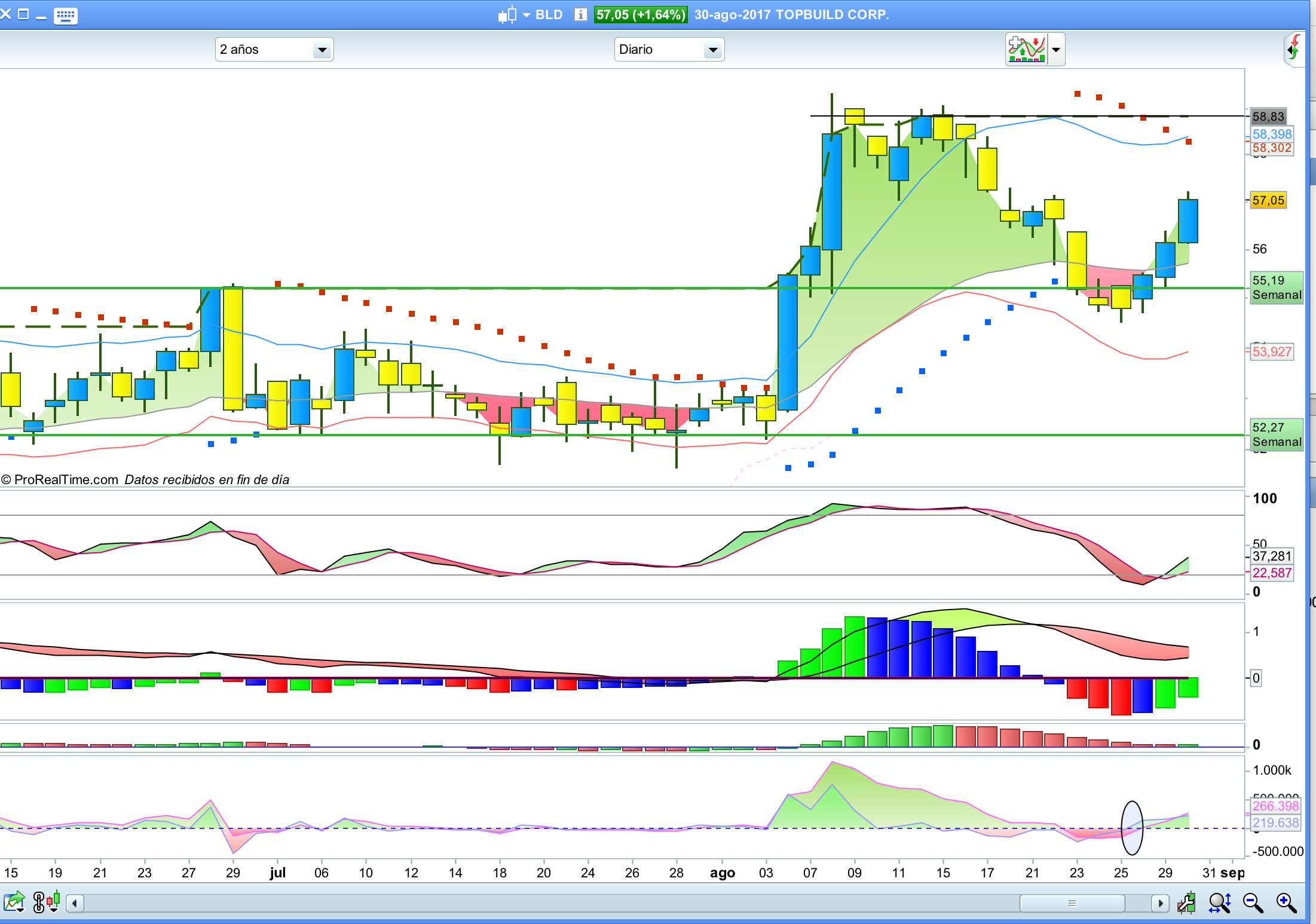Click the scroll left arrow button

pyautogui.click(x=75, y=903)
